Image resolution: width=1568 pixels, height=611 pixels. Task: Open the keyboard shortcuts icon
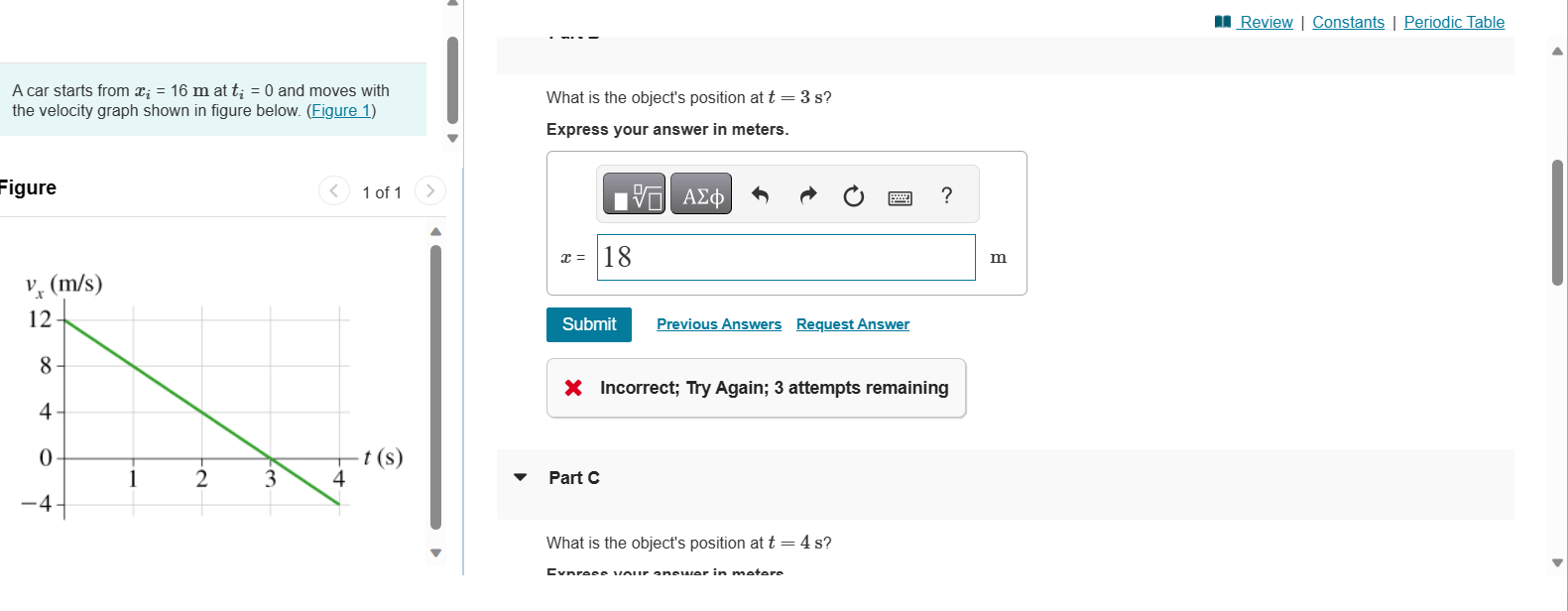(900, 196)
